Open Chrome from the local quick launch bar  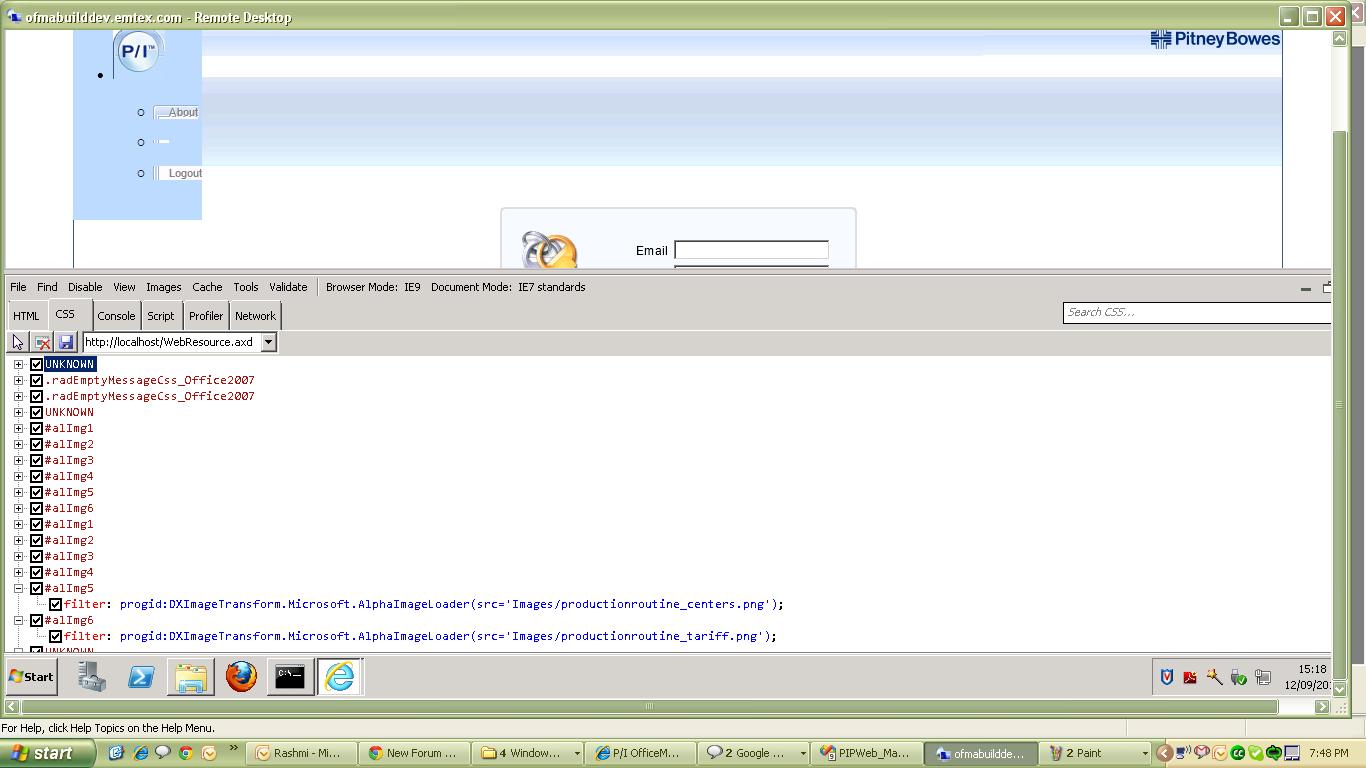186,753
